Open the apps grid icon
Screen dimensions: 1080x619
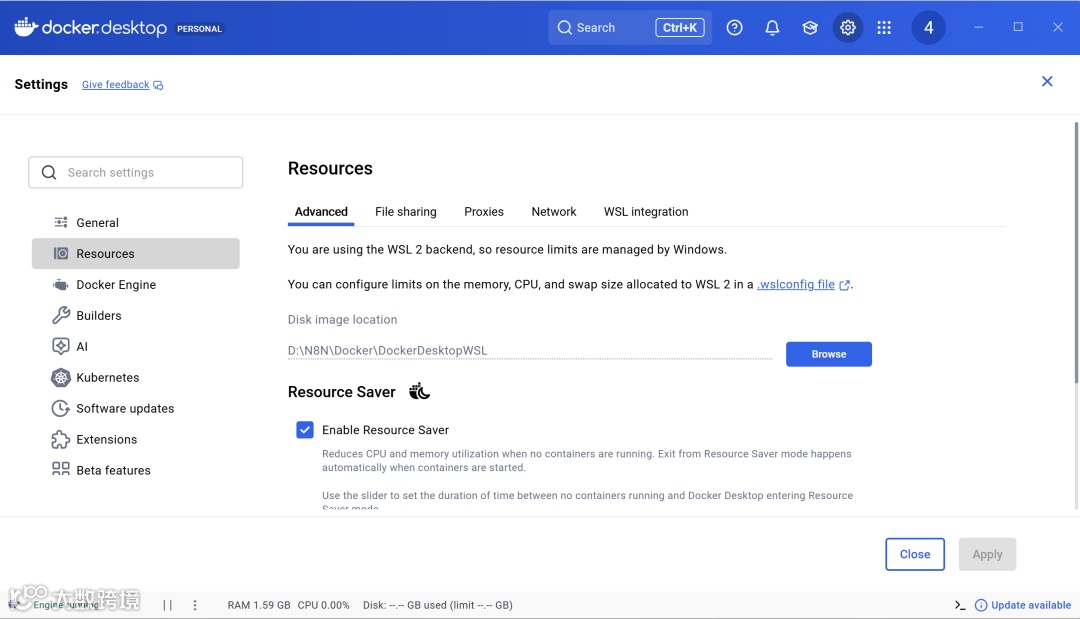(x=884, y=28)
